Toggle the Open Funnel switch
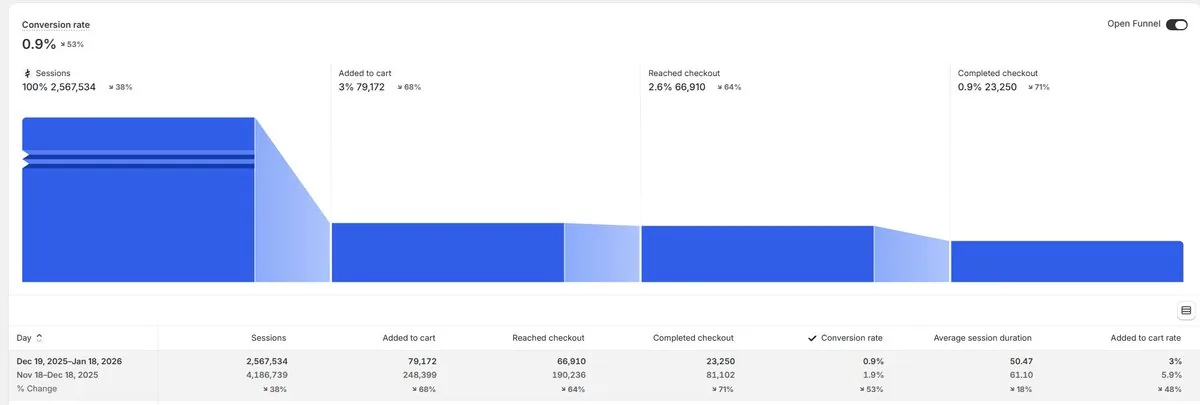 [1176, 24]
